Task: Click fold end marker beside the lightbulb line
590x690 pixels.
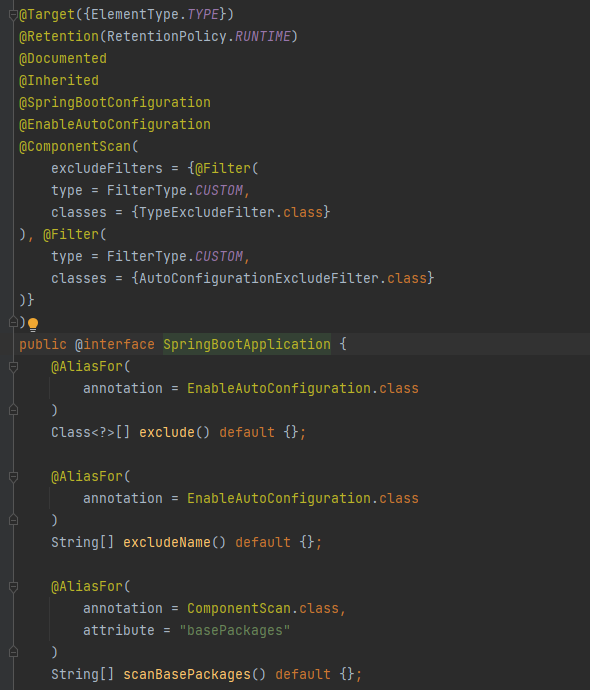Action: tap(13, 322)
